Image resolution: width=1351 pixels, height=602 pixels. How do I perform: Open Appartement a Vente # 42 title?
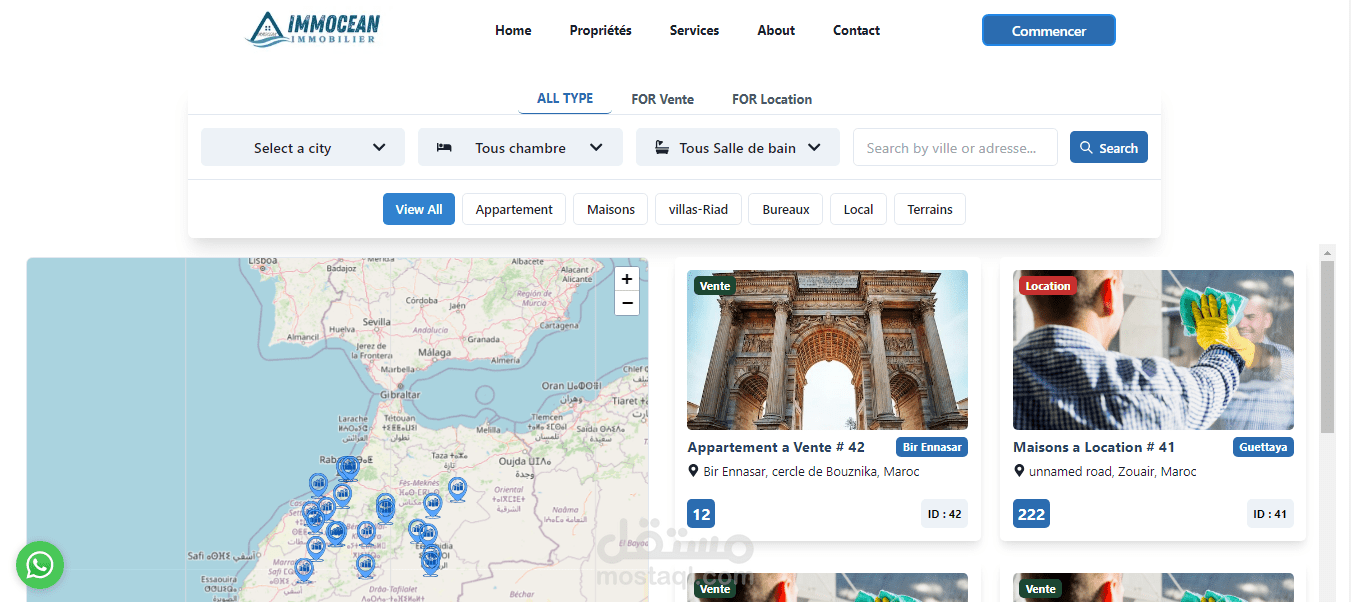click(x=776, y=447)
